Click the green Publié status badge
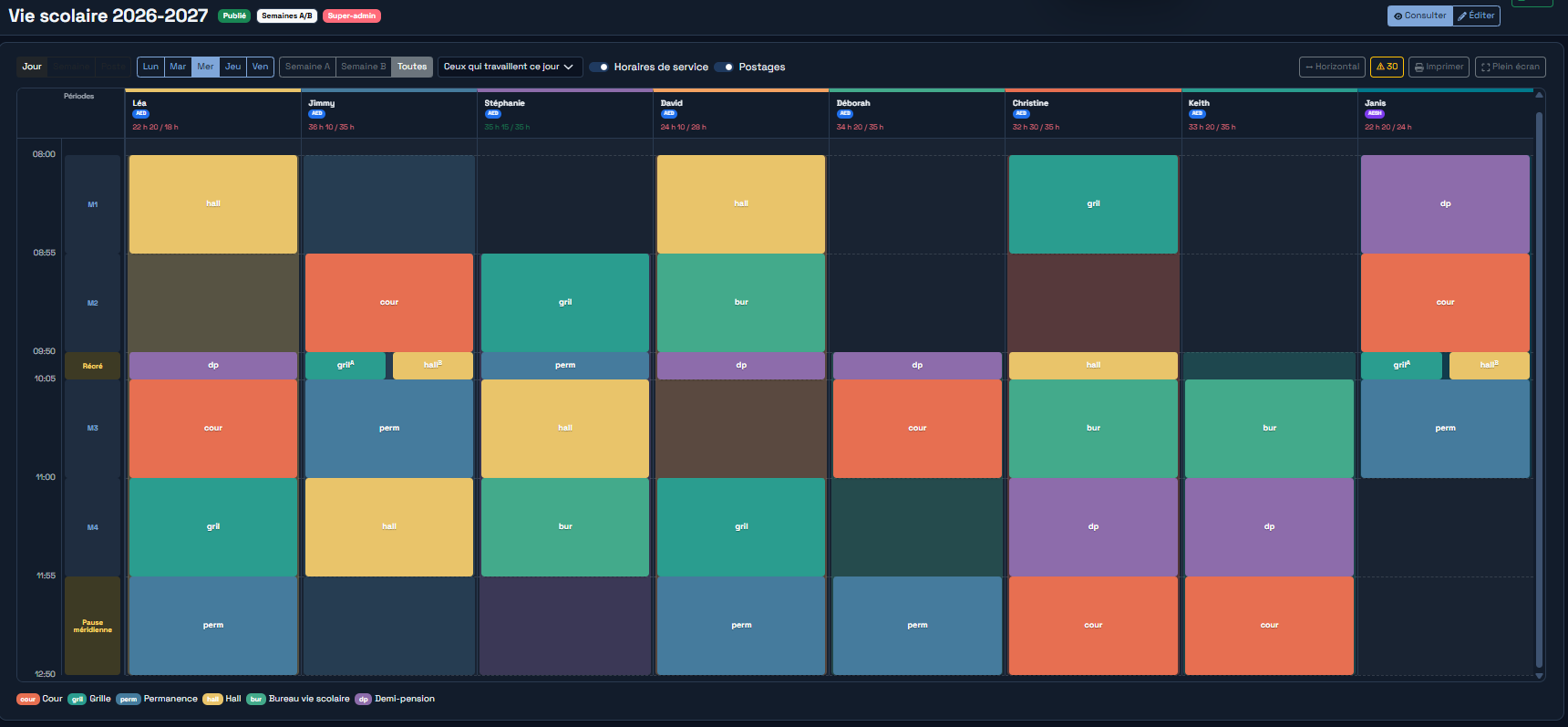Screen dimensions: 1568x727 pos(234,16)
